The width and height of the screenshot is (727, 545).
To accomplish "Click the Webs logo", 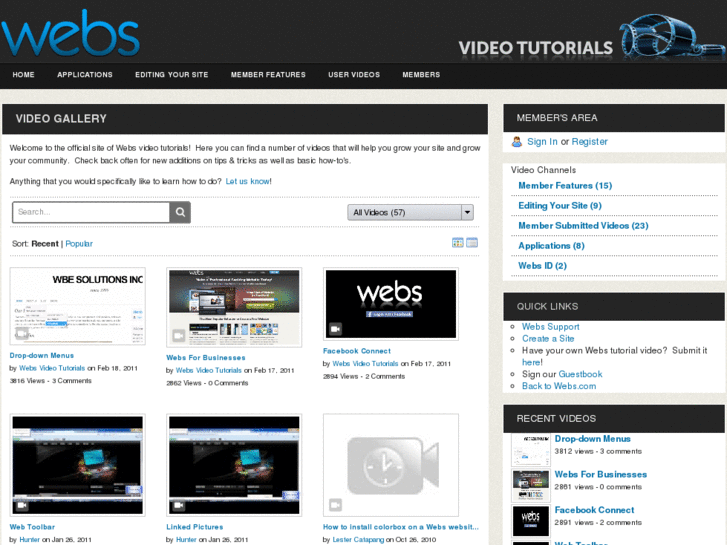I will click(70, 32).
